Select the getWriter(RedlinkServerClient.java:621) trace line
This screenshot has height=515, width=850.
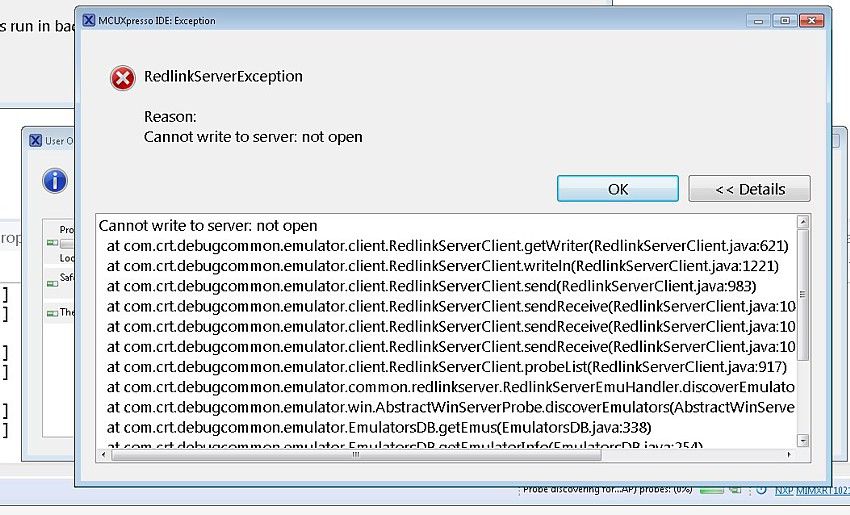(x=447, y=246)
